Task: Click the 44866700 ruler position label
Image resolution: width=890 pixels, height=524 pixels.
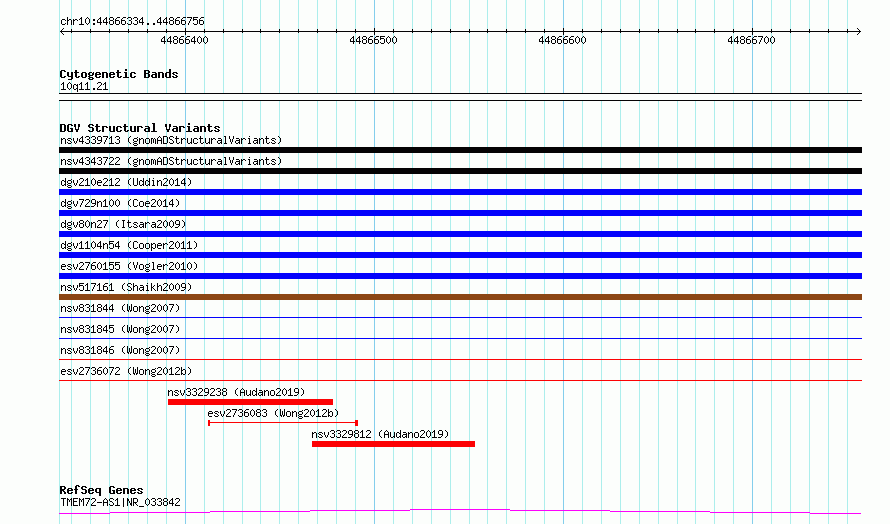Action: [752, 40]
